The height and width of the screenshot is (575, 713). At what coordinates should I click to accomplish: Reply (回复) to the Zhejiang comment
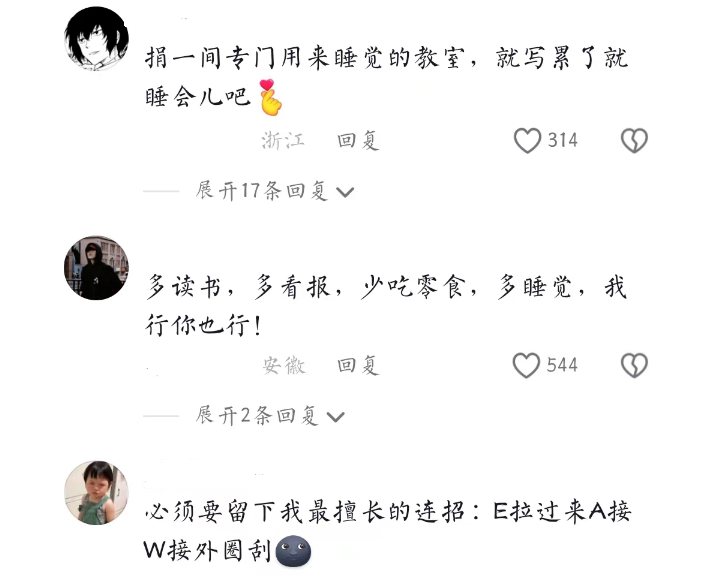[x=358, y=140]
